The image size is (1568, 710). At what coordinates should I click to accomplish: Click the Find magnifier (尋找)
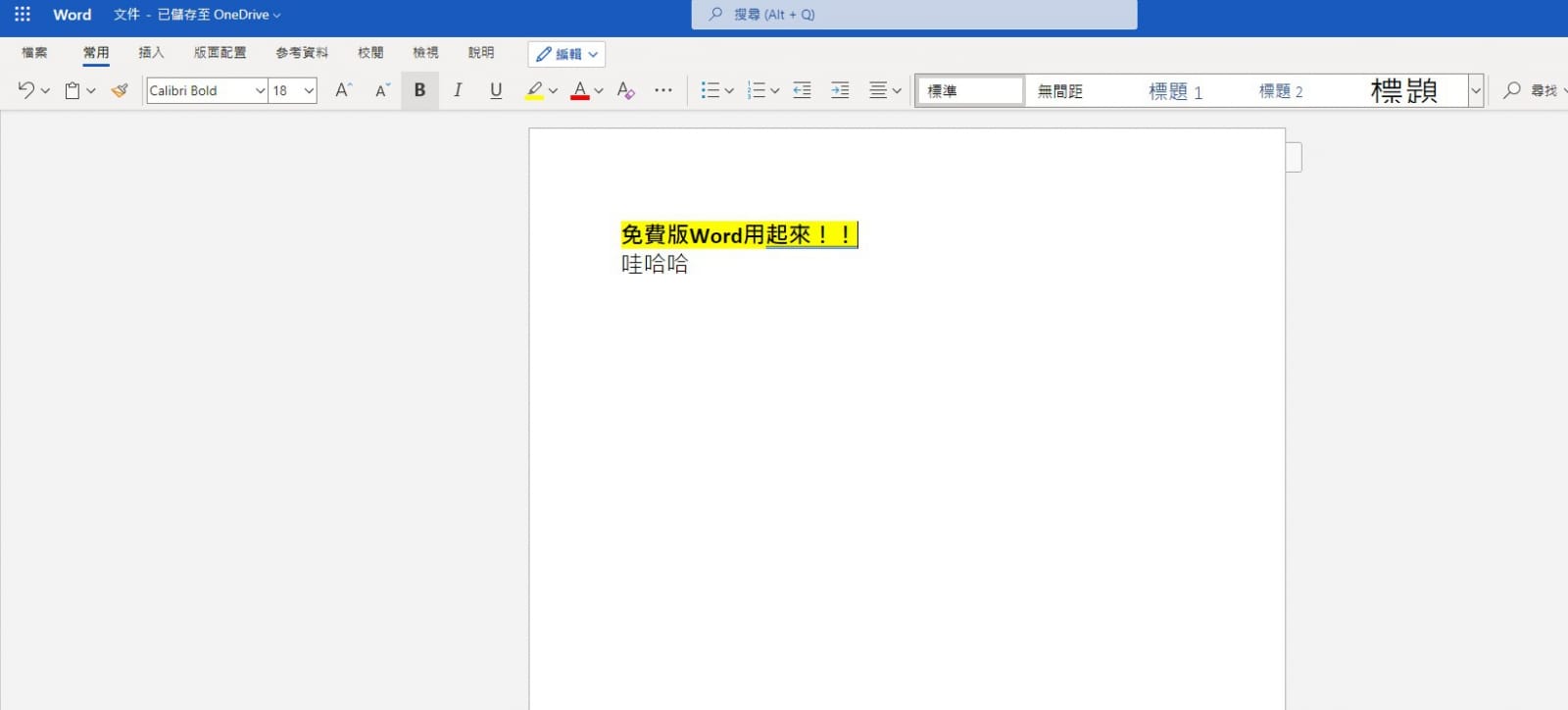1512,90
